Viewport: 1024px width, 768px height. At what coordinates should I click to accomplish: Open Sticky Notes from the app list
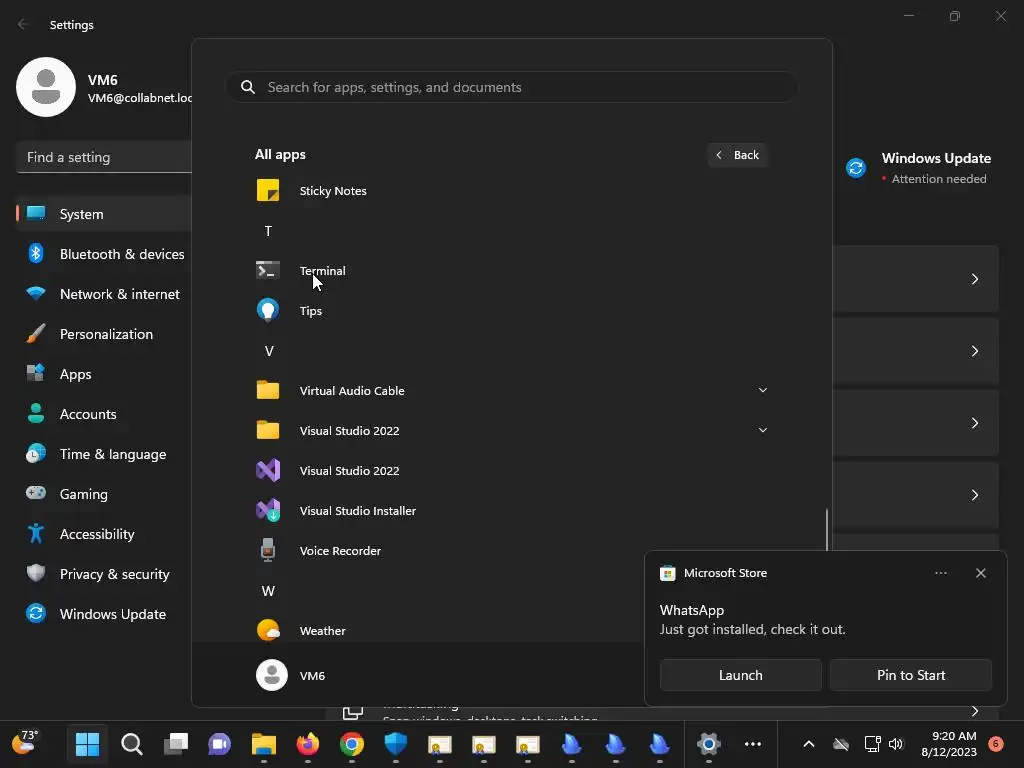511,191
